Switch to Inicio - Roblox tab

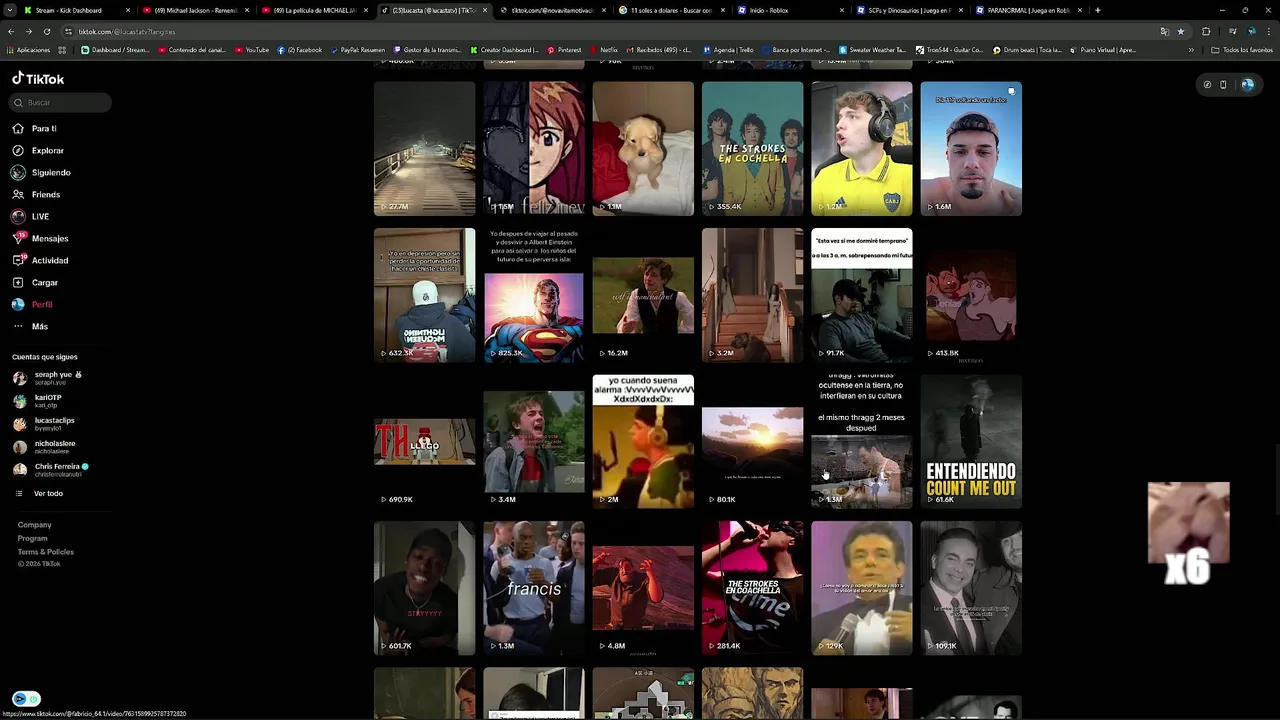(x=790, y=10)
